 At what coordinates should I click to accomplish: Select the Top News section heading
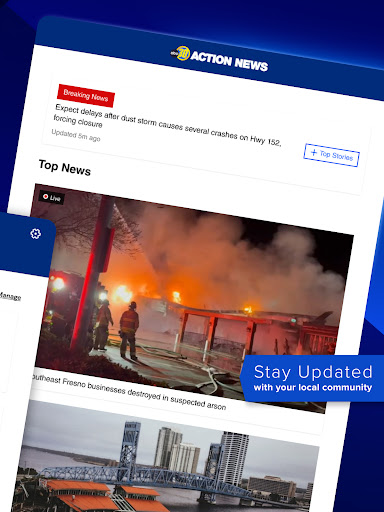pos(65,168)
